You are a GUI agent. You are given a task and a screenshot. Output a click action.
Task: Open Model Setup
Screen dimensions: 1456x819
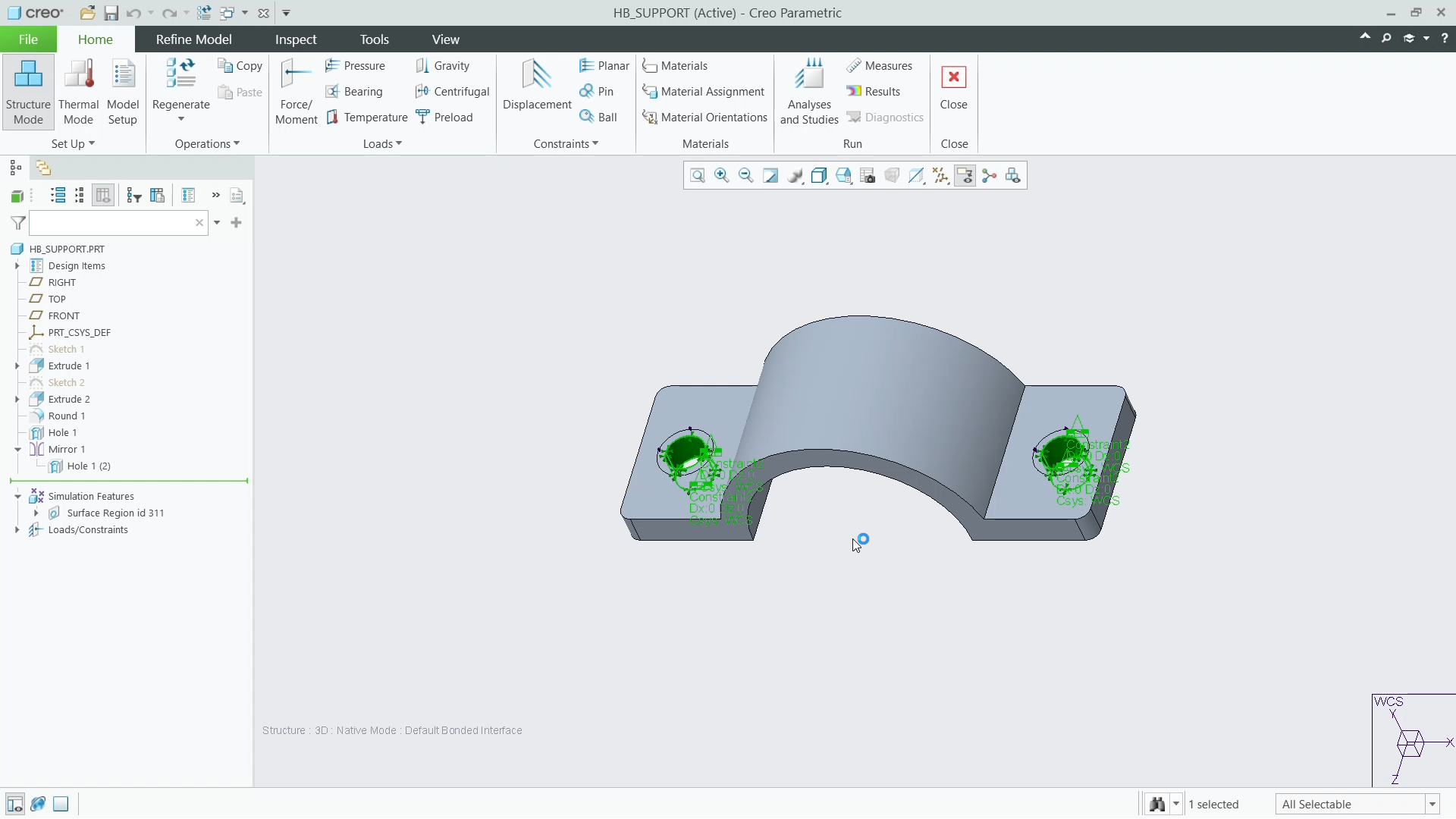click(123, 91)
